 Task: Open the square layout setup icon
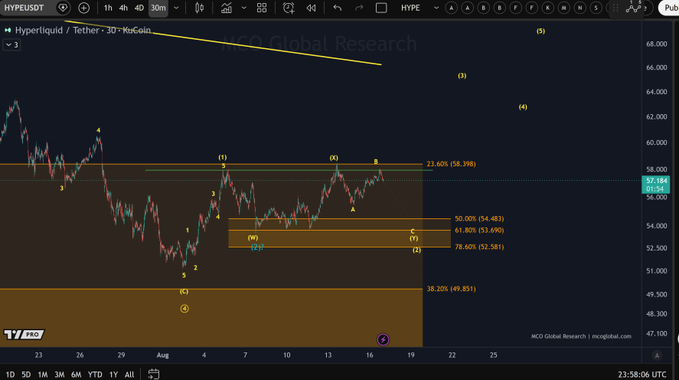(381, 8)
